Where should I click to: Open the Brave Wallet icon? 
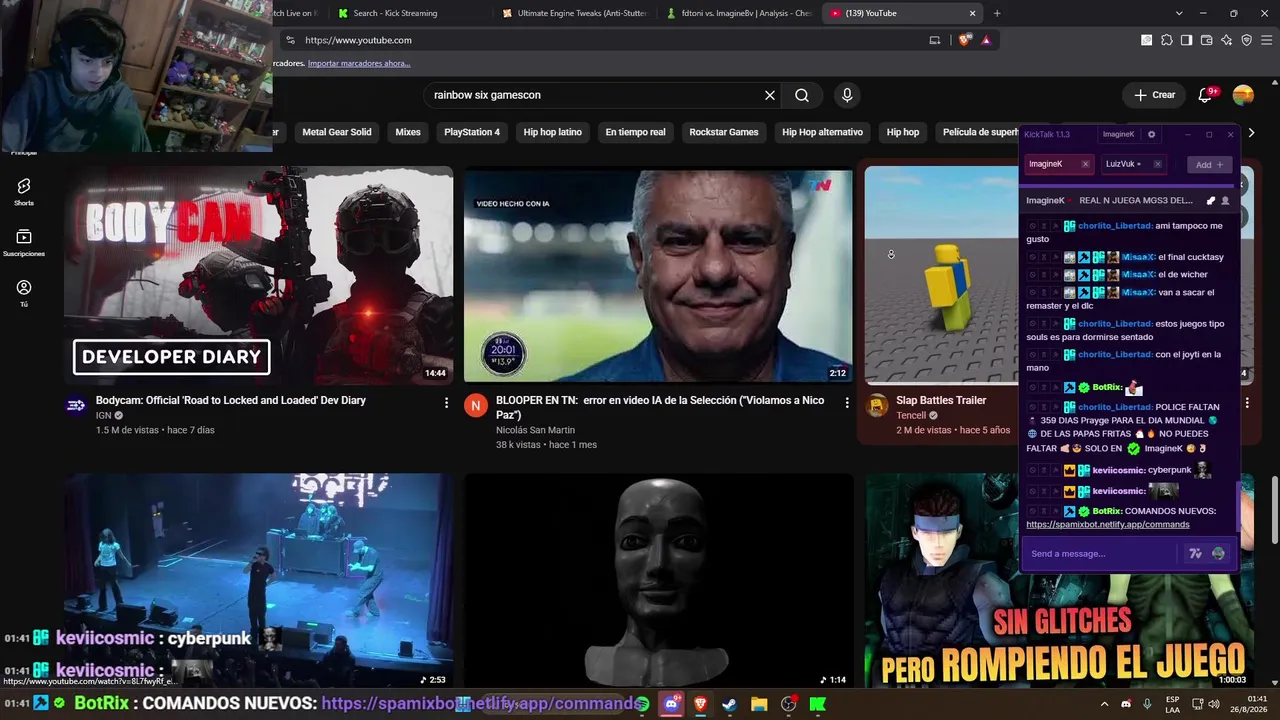coord(1206,40)
